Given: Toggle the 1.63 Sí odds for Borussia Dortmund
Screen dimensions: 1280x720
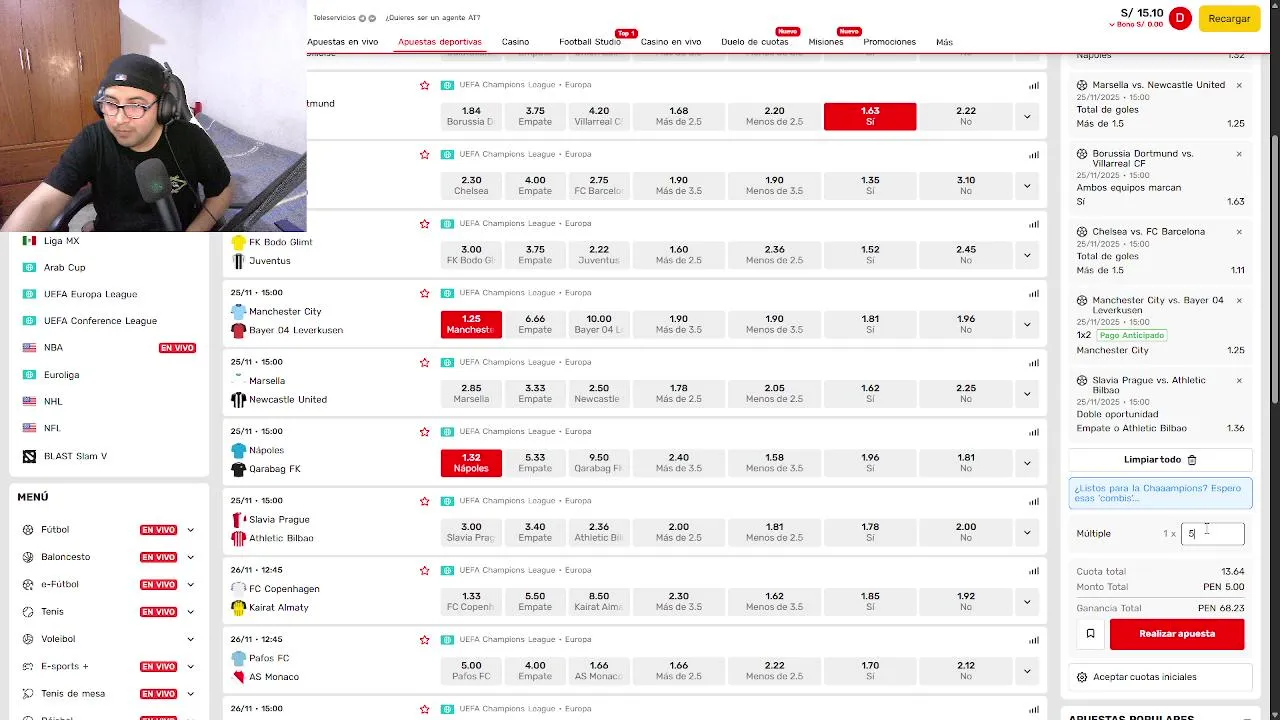Looking at the screenshot, I should click(x=870, y=116).
